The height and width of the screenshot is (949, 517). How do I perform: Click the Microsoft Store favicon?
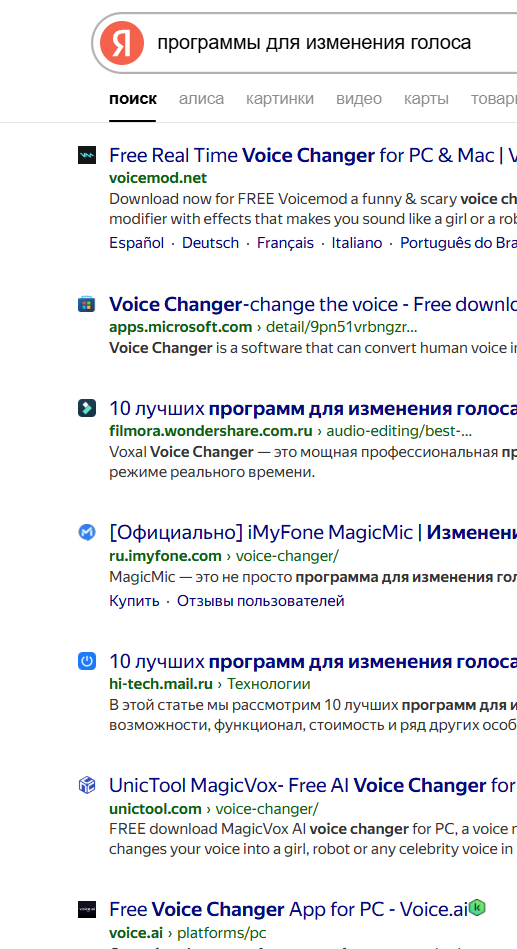tap(87, 304)
